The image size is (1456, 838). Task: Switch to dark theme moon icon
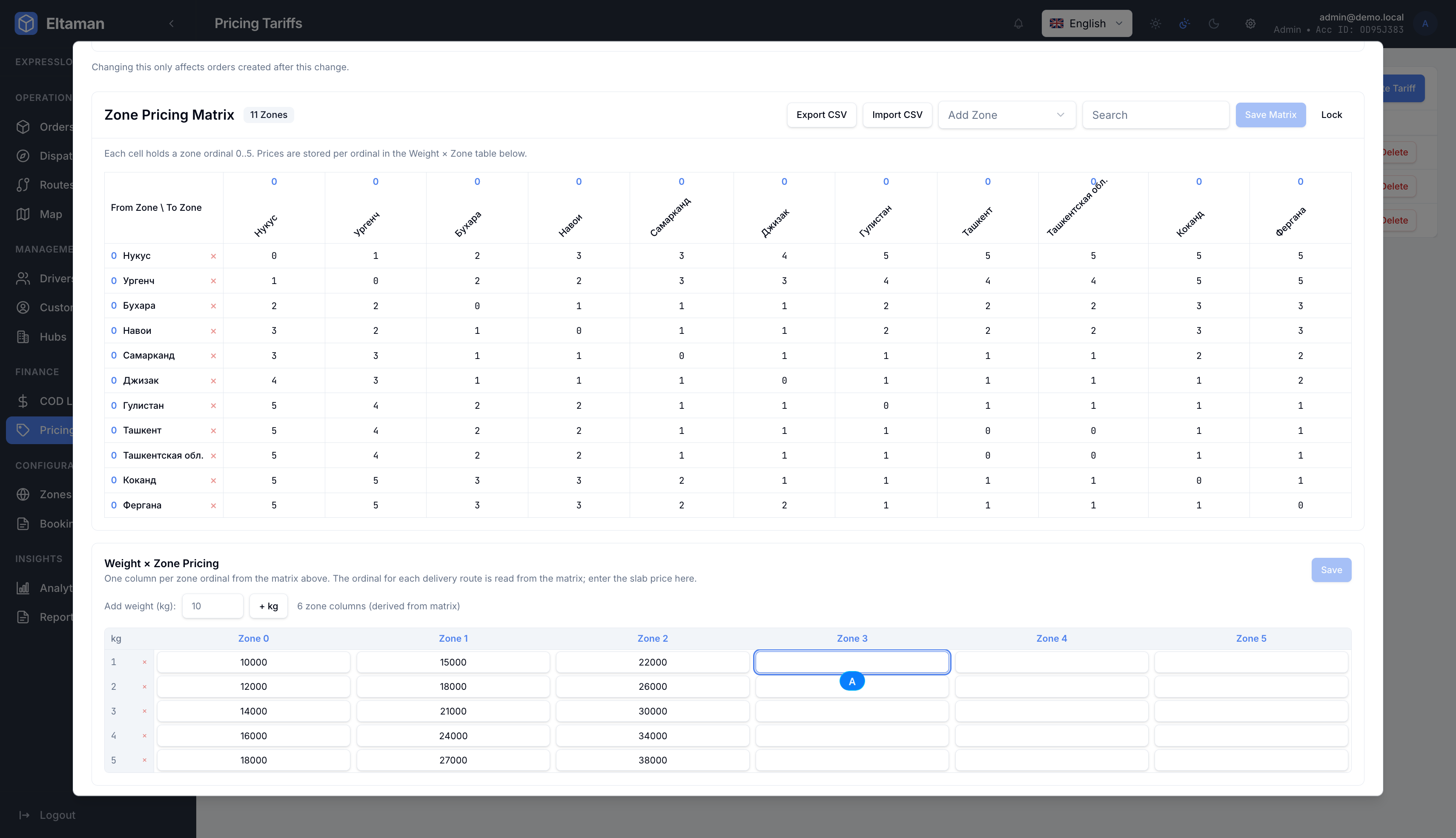tap(1214, 23)
